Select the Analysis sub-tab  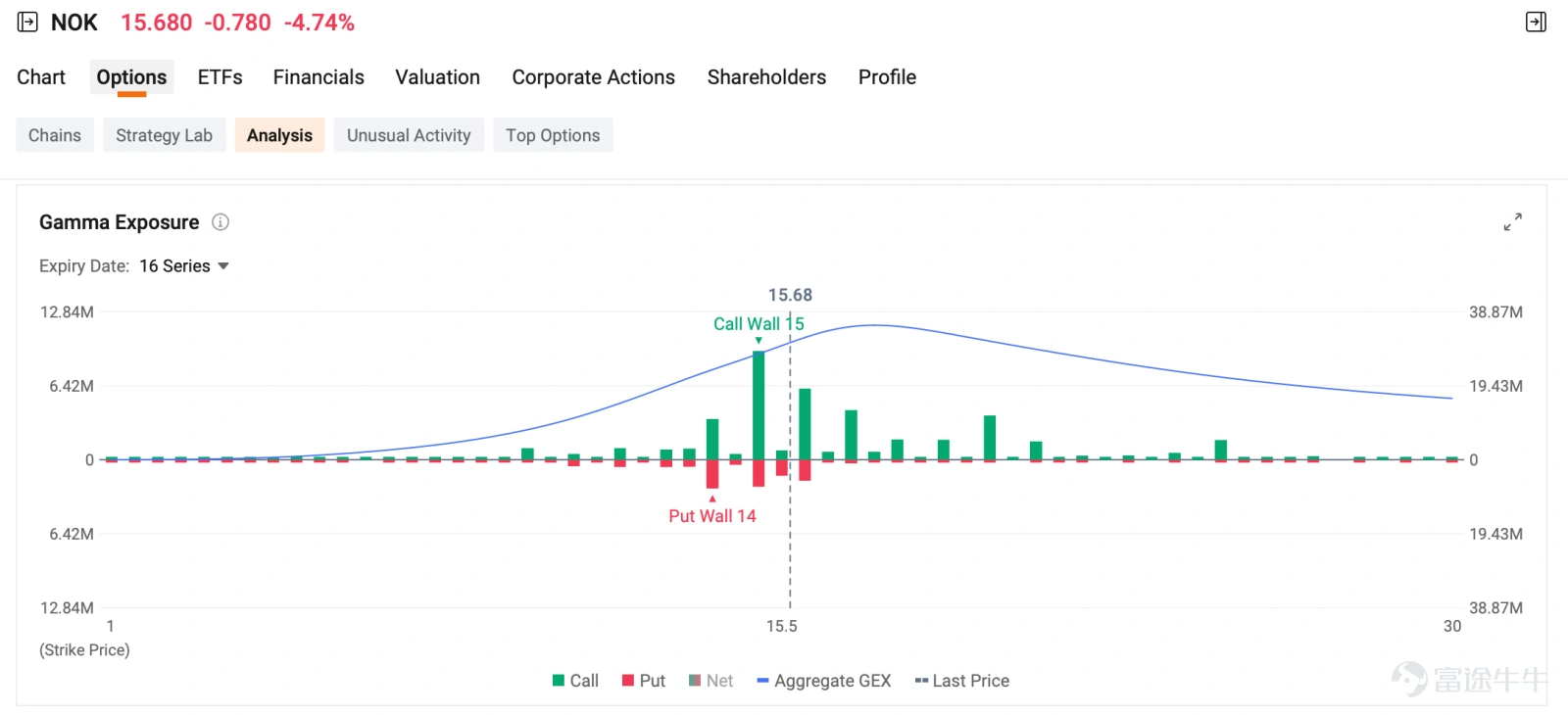tap(279, 135)
